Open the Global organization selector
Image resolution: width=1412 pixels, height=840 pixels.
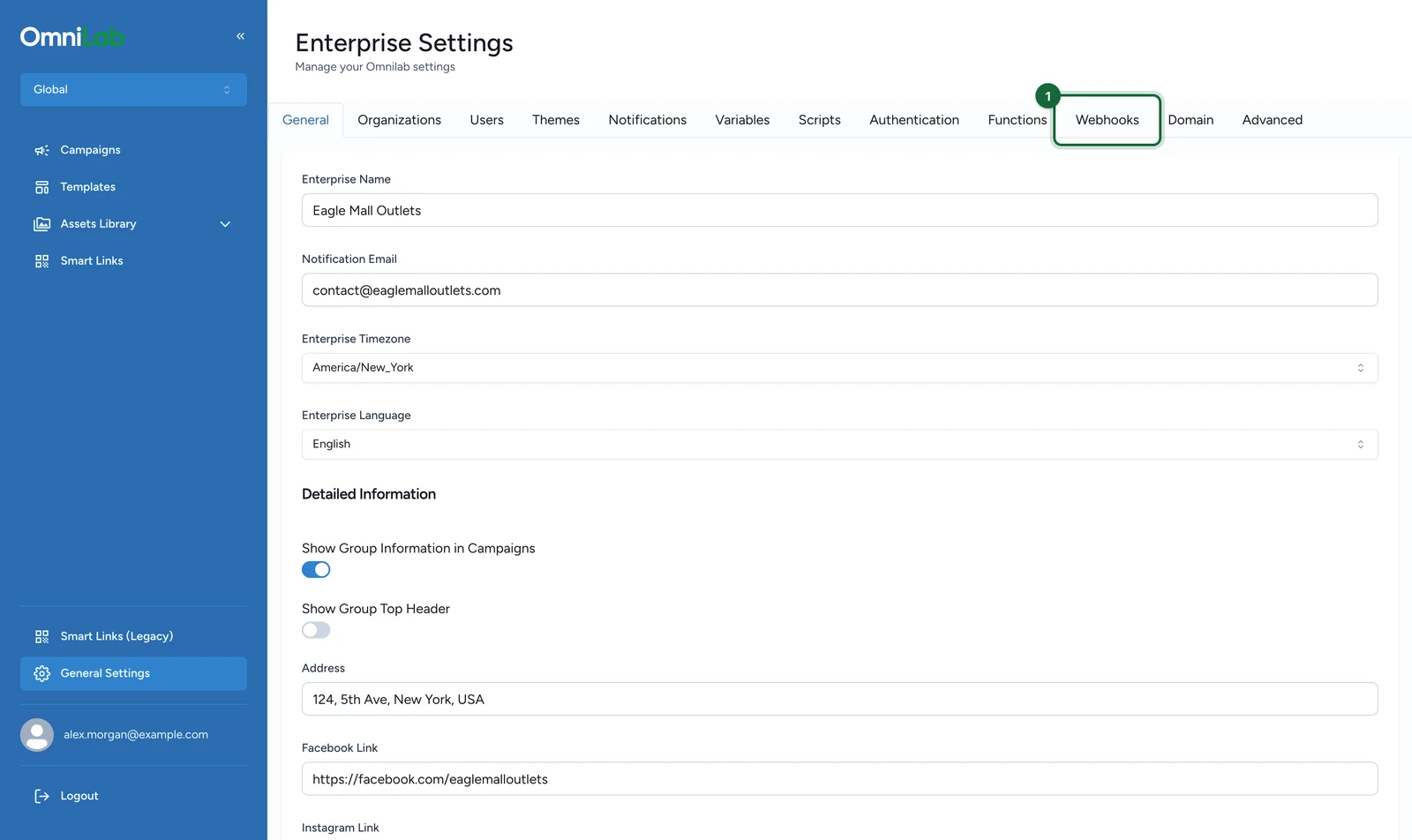[133, 90]
